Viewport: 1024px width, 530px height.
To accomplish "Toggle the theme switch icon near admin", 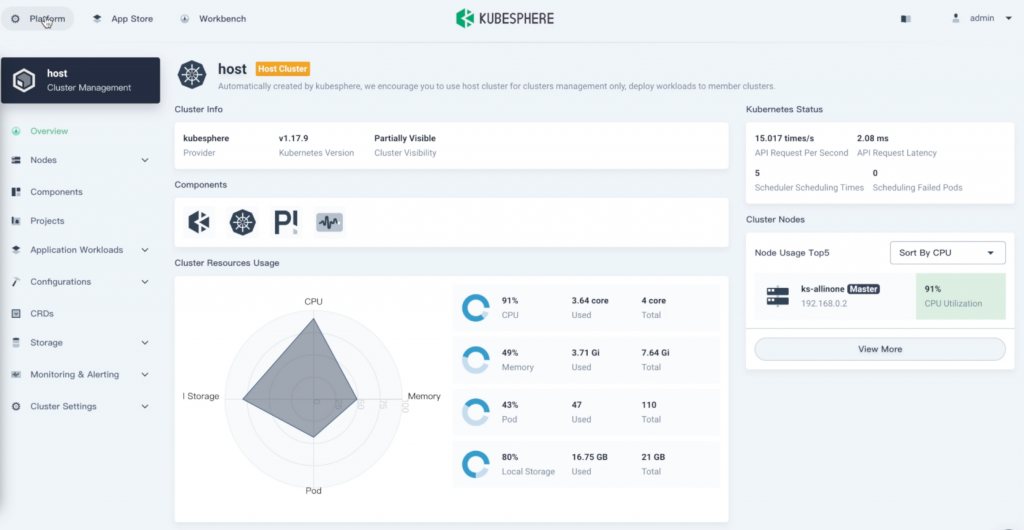I will click(x=905, y=18).
